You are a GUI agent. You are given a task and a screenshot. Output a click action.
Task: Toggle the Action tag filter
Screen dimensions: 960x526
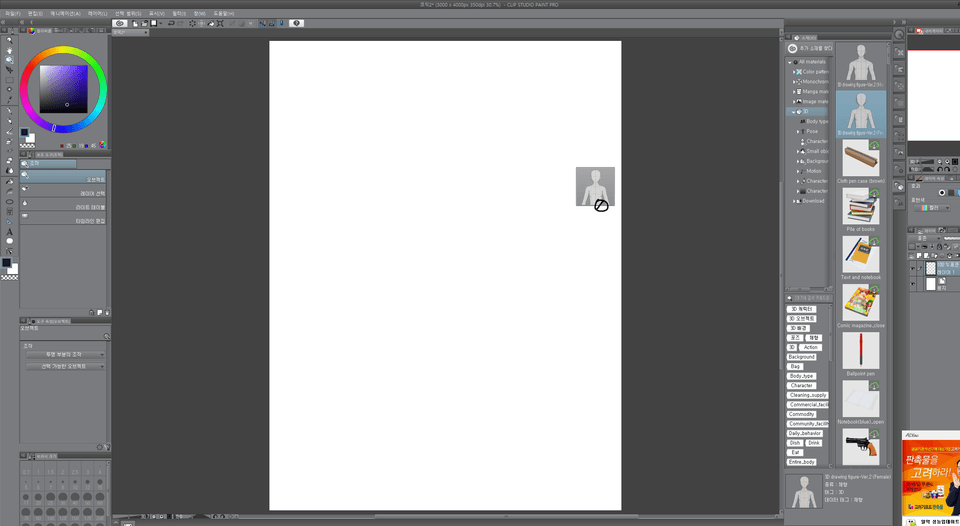click(811, 347)
